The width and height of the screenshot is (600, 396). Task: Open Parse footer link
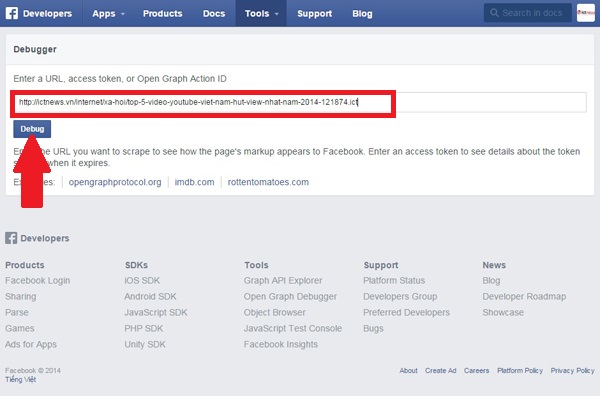point(17,312)
